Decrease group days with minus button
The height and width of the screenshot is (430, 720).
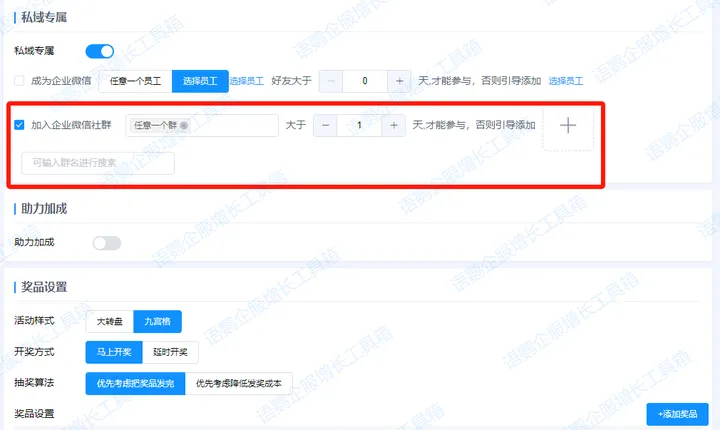(x=326, y=125)
